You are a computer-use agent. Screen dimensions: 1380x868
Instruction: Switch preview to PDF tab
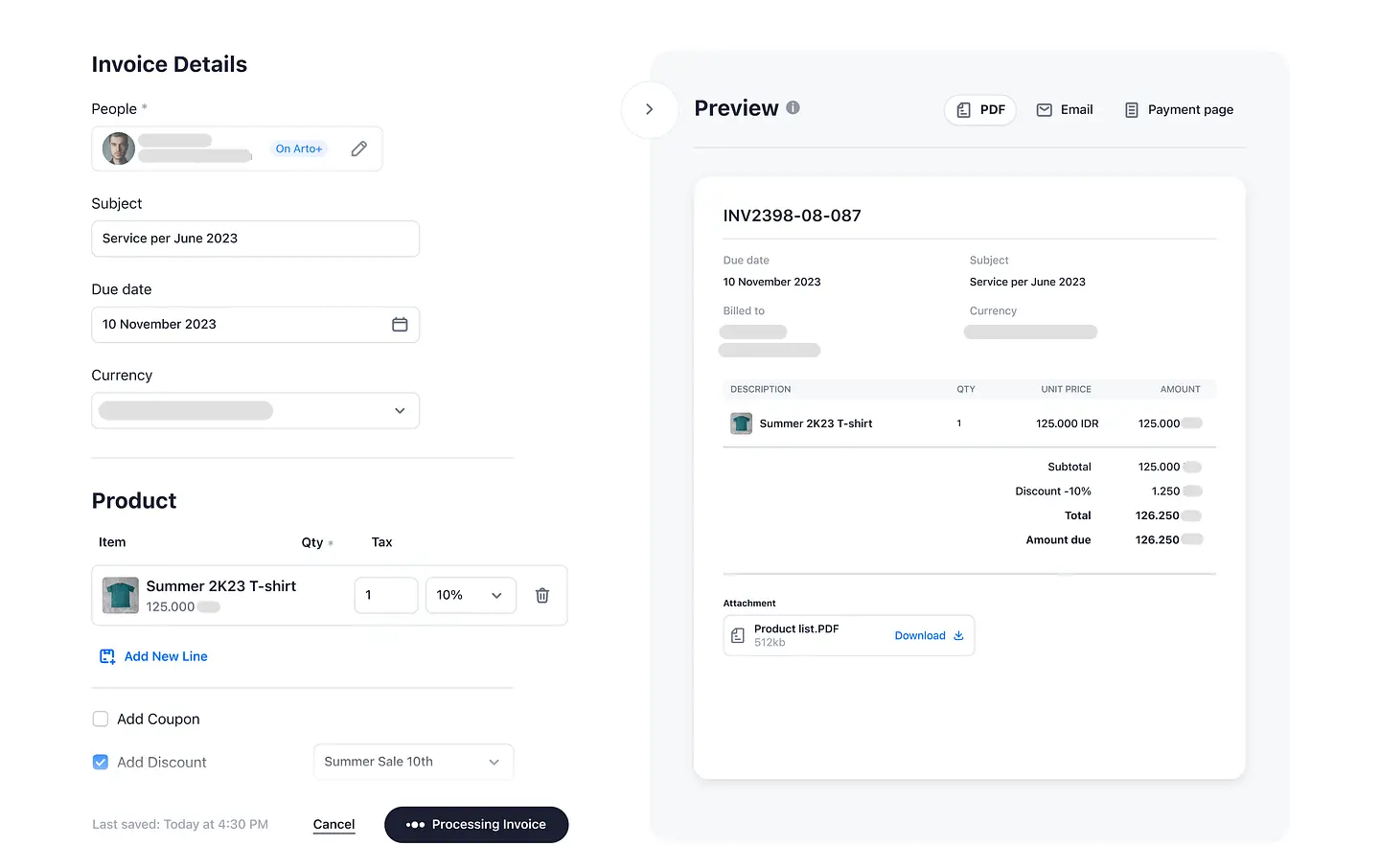tap(980, 109)
